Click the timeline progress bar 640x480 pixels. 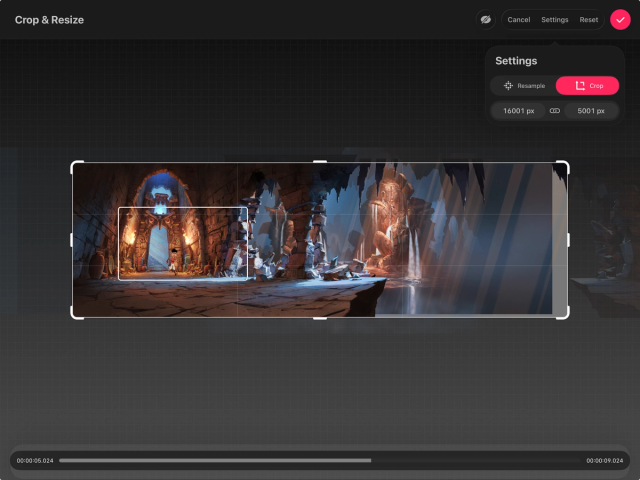319,460
